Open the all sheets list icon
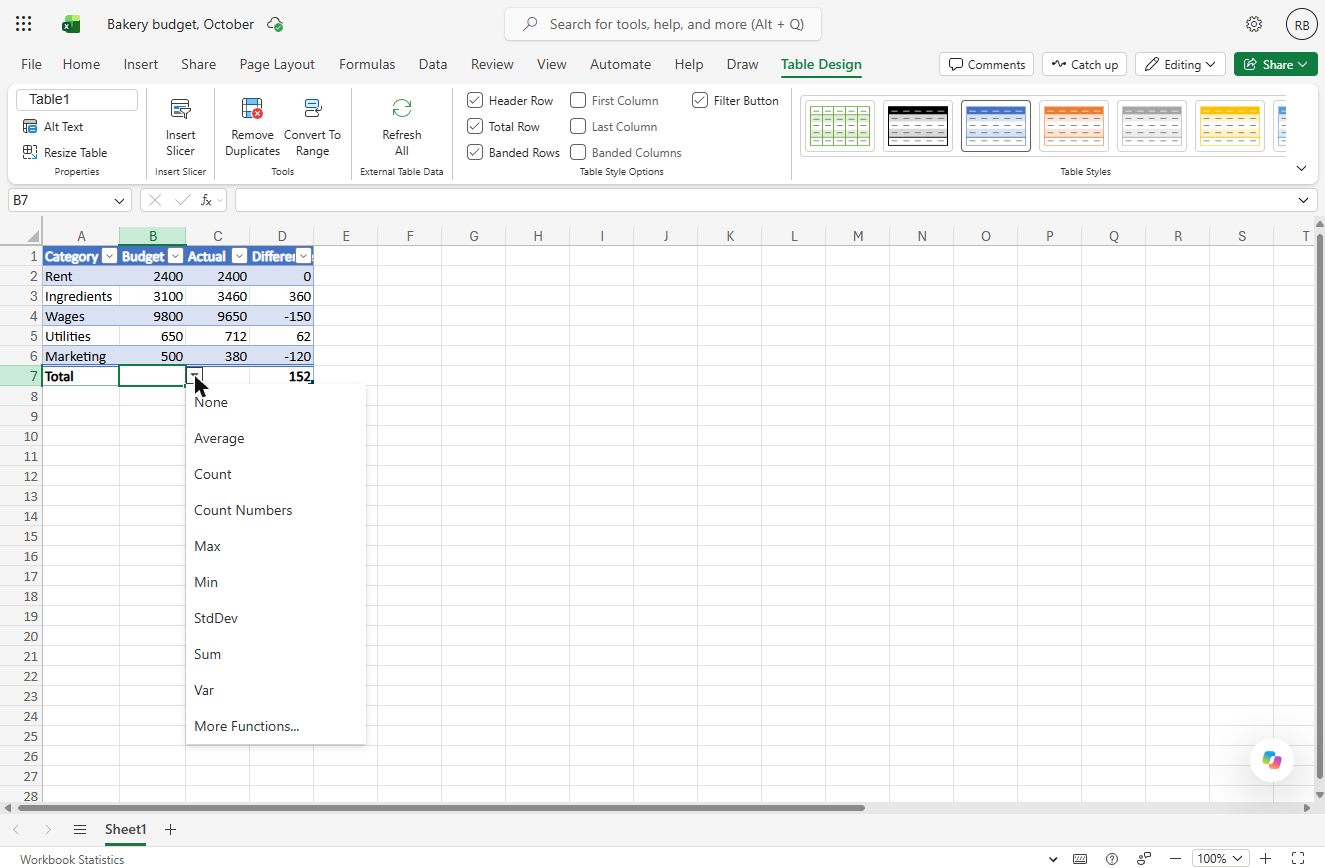The height and width of the screenshot is (868, 1325). [80, 829]
